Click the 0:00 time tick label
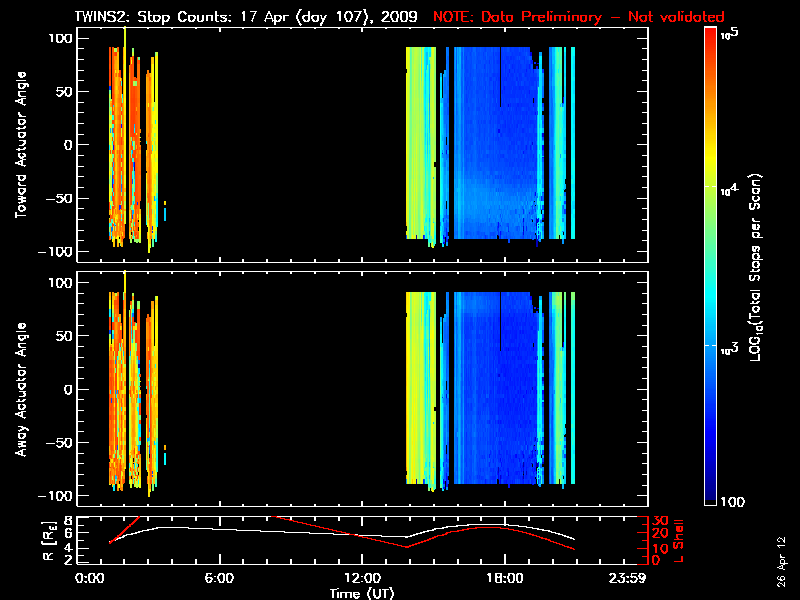The height and width of the screenshot is (600, 800). pyautogui.click(x=91, y=579)
